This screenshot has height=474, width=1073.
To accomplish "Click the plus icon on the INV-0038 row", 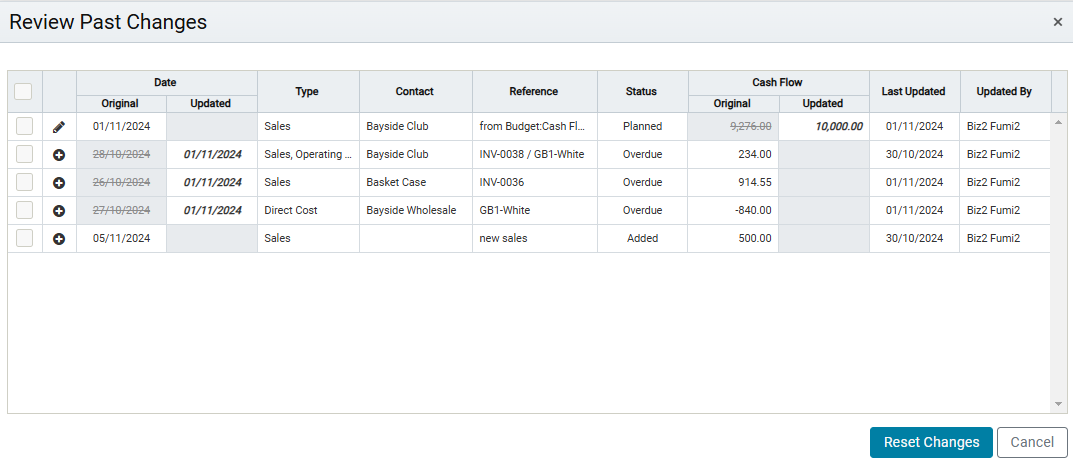I will 59,155.
